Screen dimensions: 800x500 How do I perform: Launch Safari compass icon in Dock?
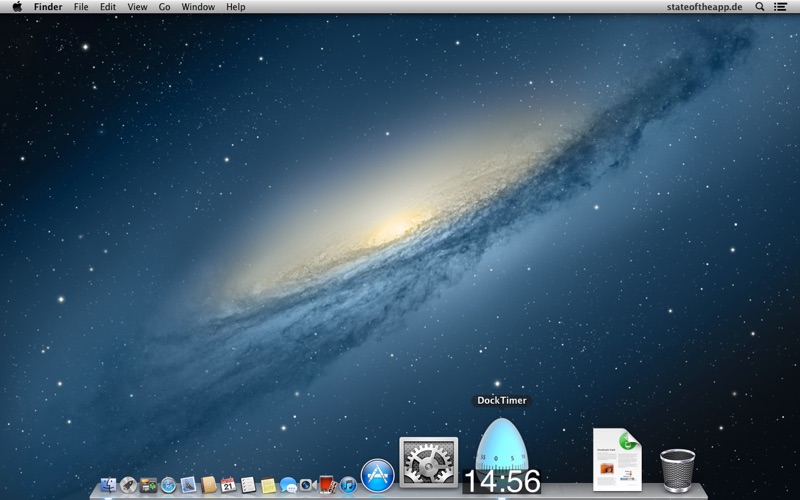[x=168, y=485]
